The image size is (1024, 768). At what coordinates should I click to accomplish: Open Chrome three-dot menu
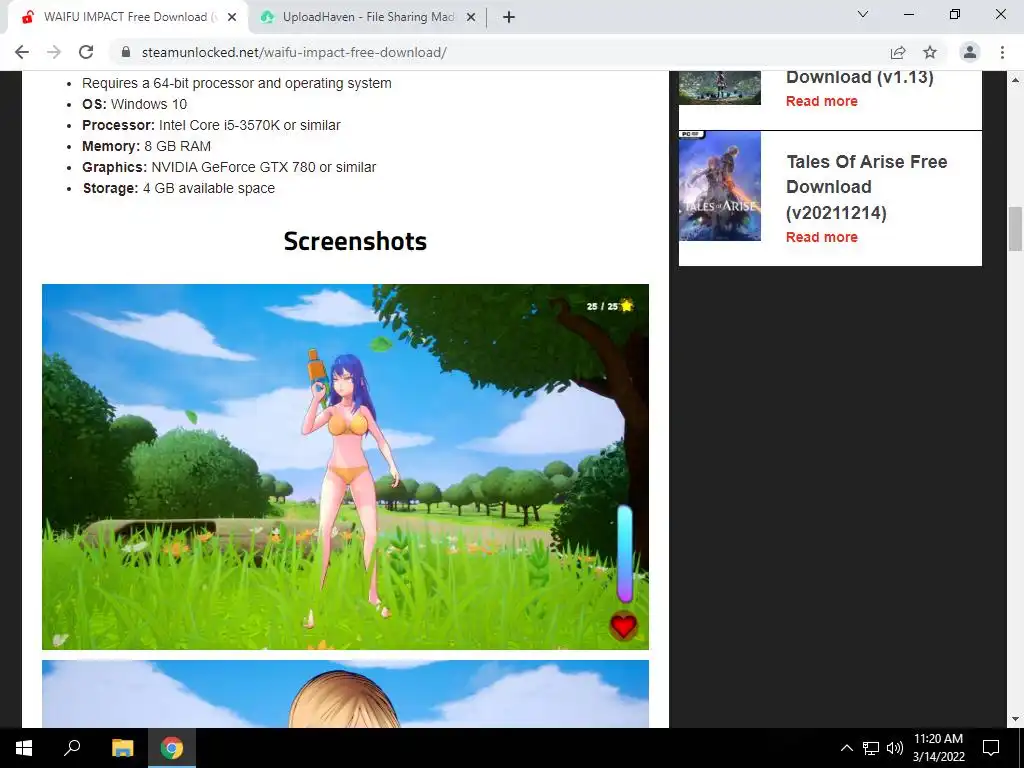click(1002, 52)
